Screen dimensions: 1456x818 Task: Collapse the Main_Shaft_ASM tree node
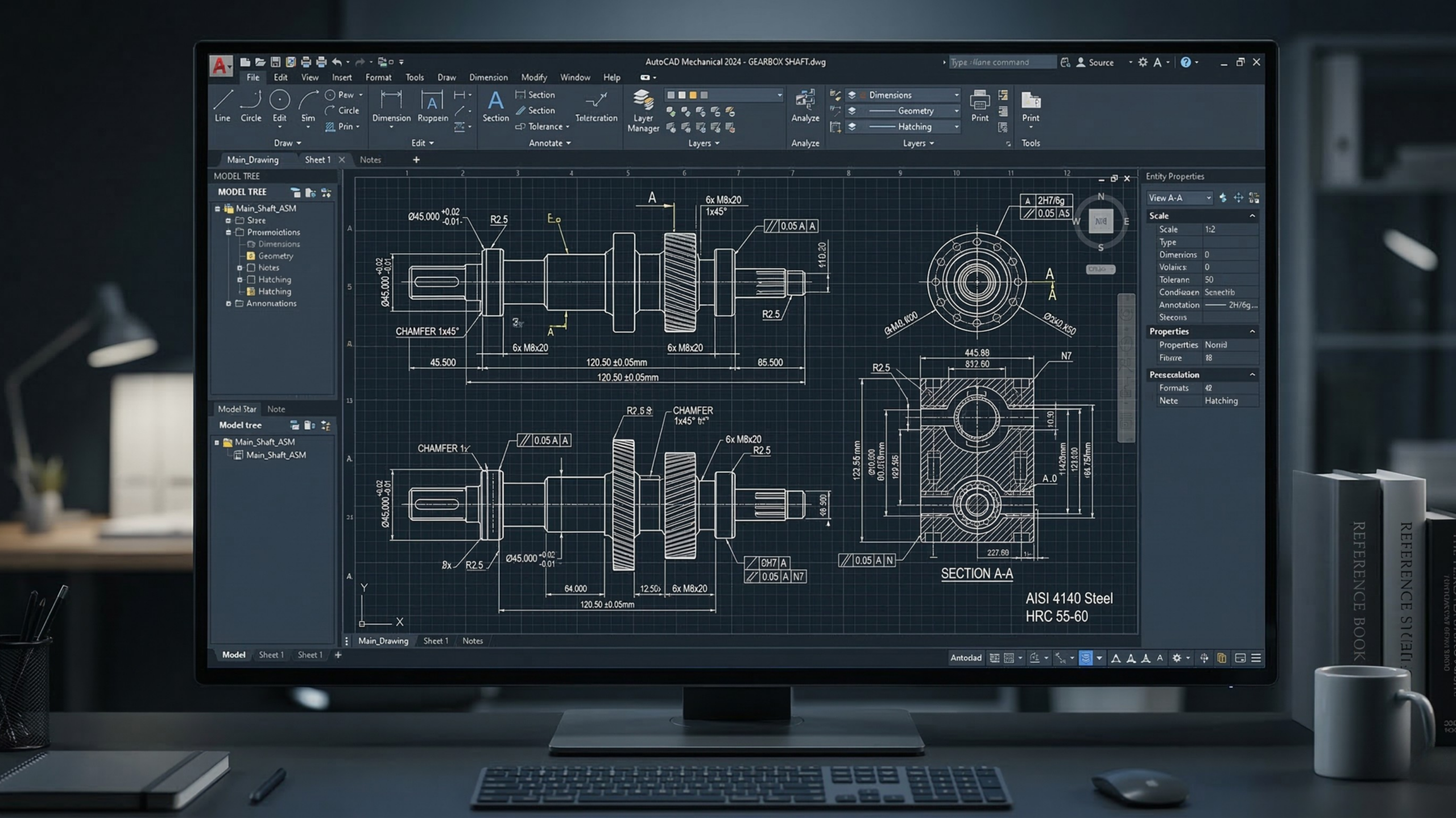(218, 208)
